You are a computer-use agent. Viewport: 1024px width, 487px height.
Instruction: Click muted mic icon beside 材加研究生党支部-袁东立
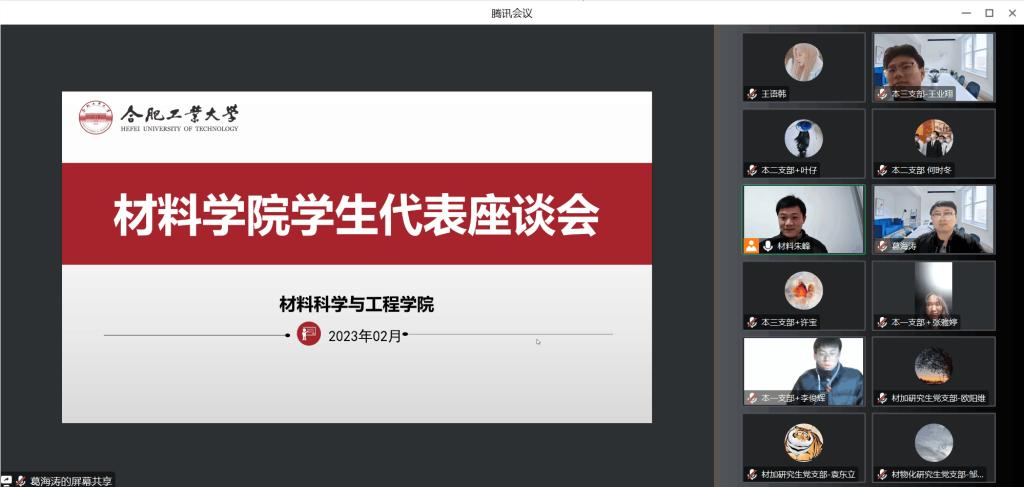[x=752, y=474]
